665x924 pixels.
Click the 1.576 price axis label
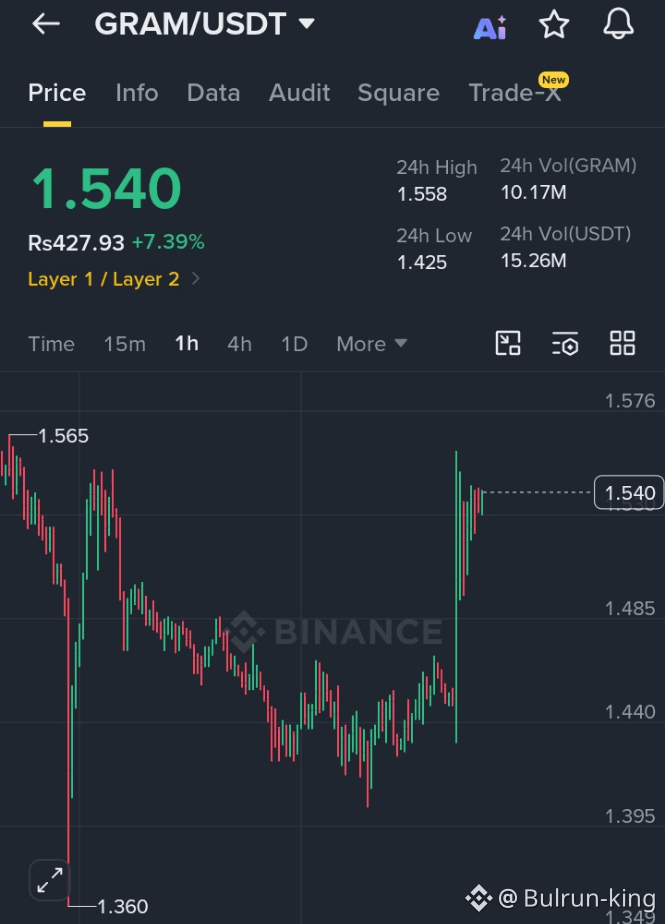630,401
